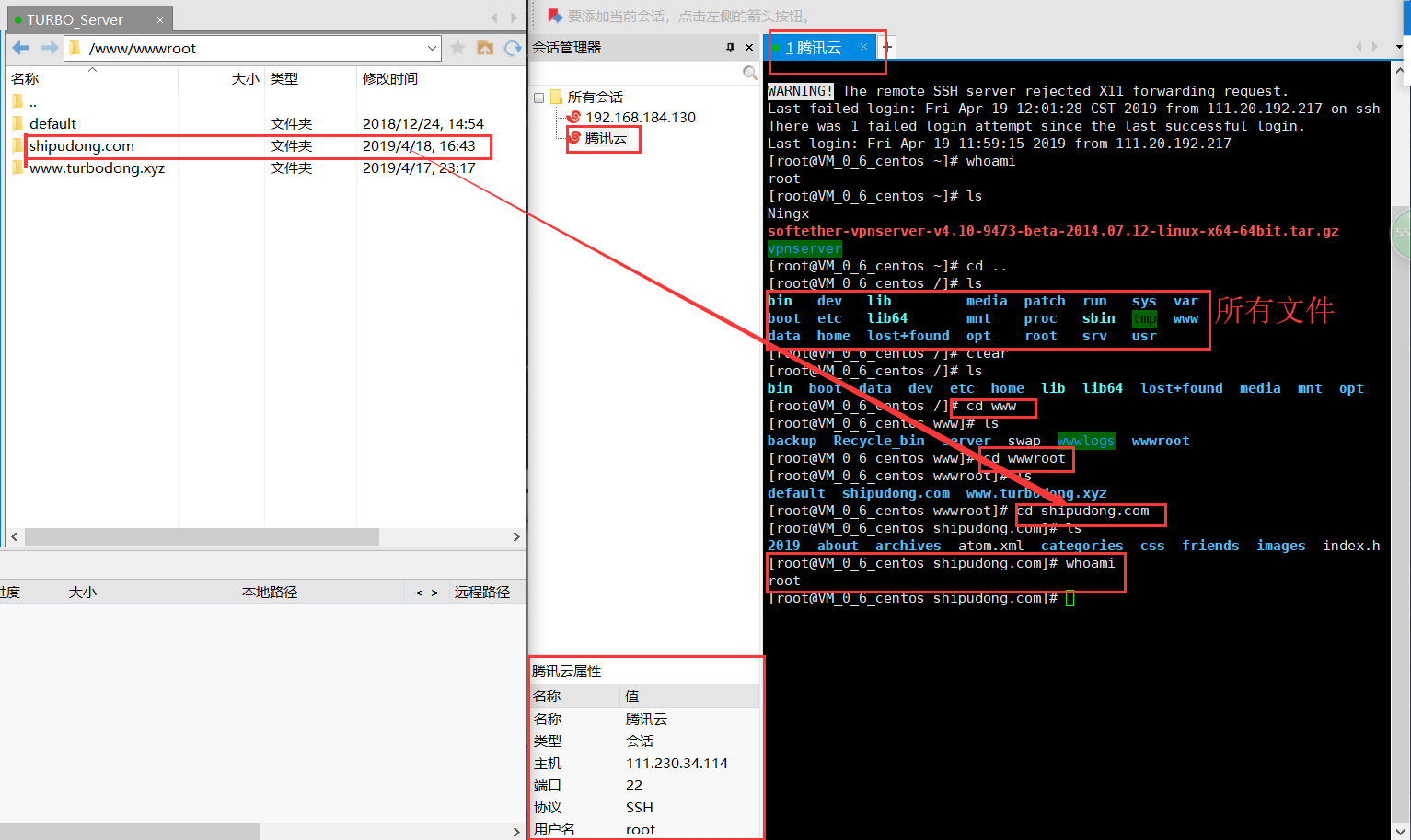Click the file list horizontal scrollbar
1411x840 pixels.
(x=202, y=536)
